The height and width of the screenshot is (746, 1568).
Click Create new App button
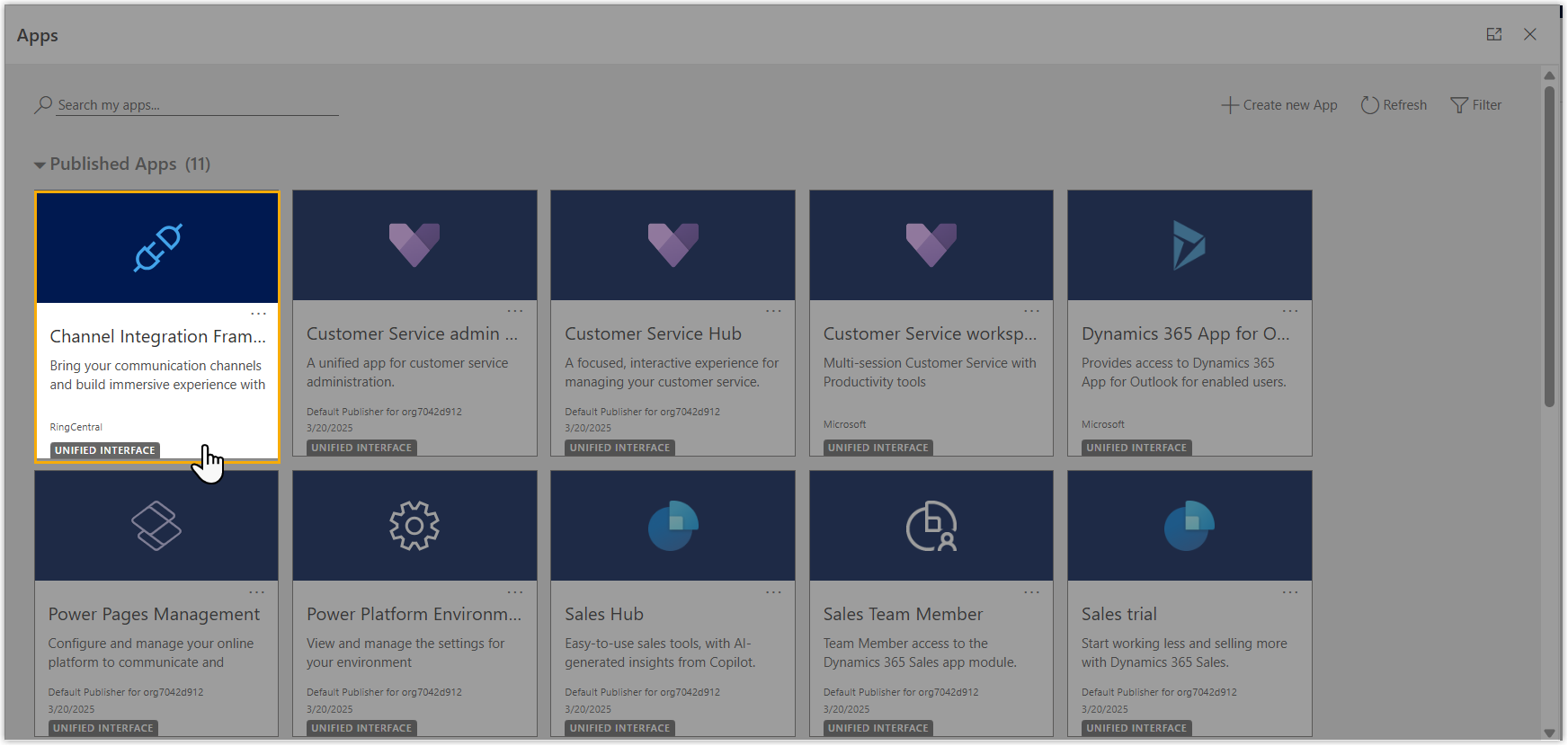pos(1279,105)
